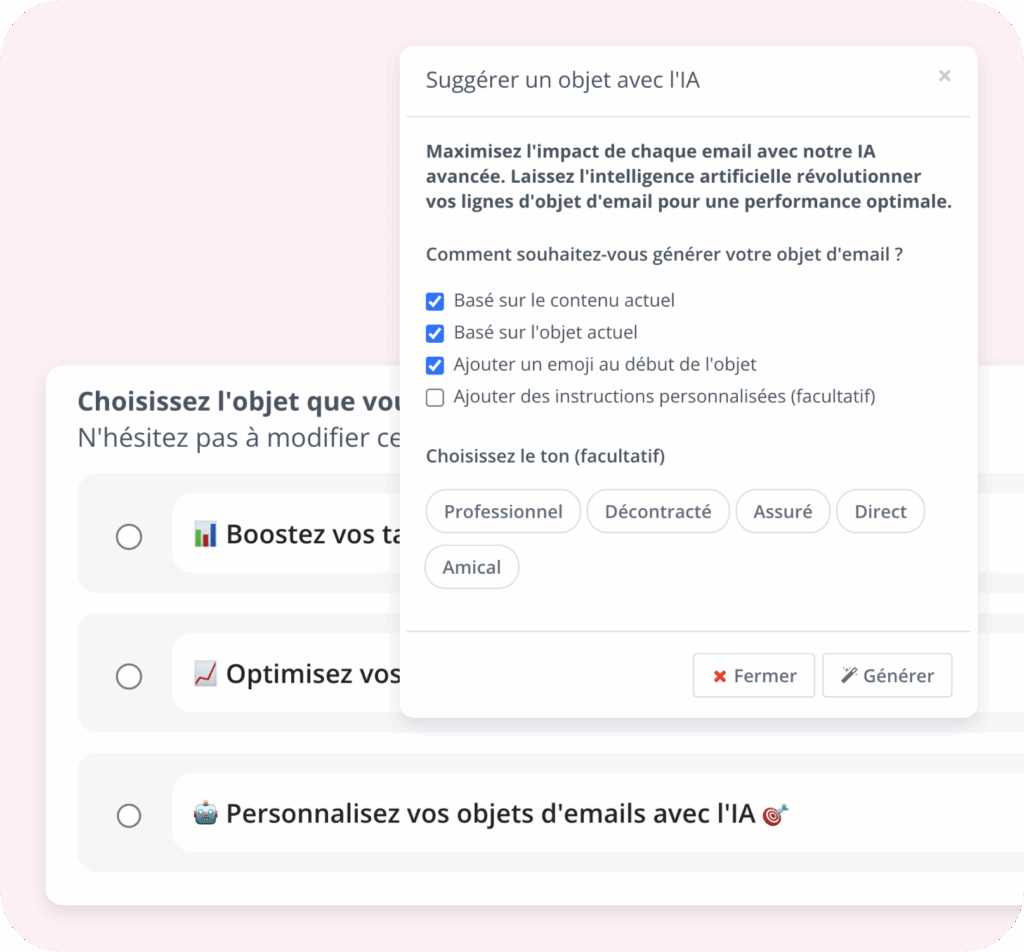Enable custom instructions checkbox

[435, 397]
